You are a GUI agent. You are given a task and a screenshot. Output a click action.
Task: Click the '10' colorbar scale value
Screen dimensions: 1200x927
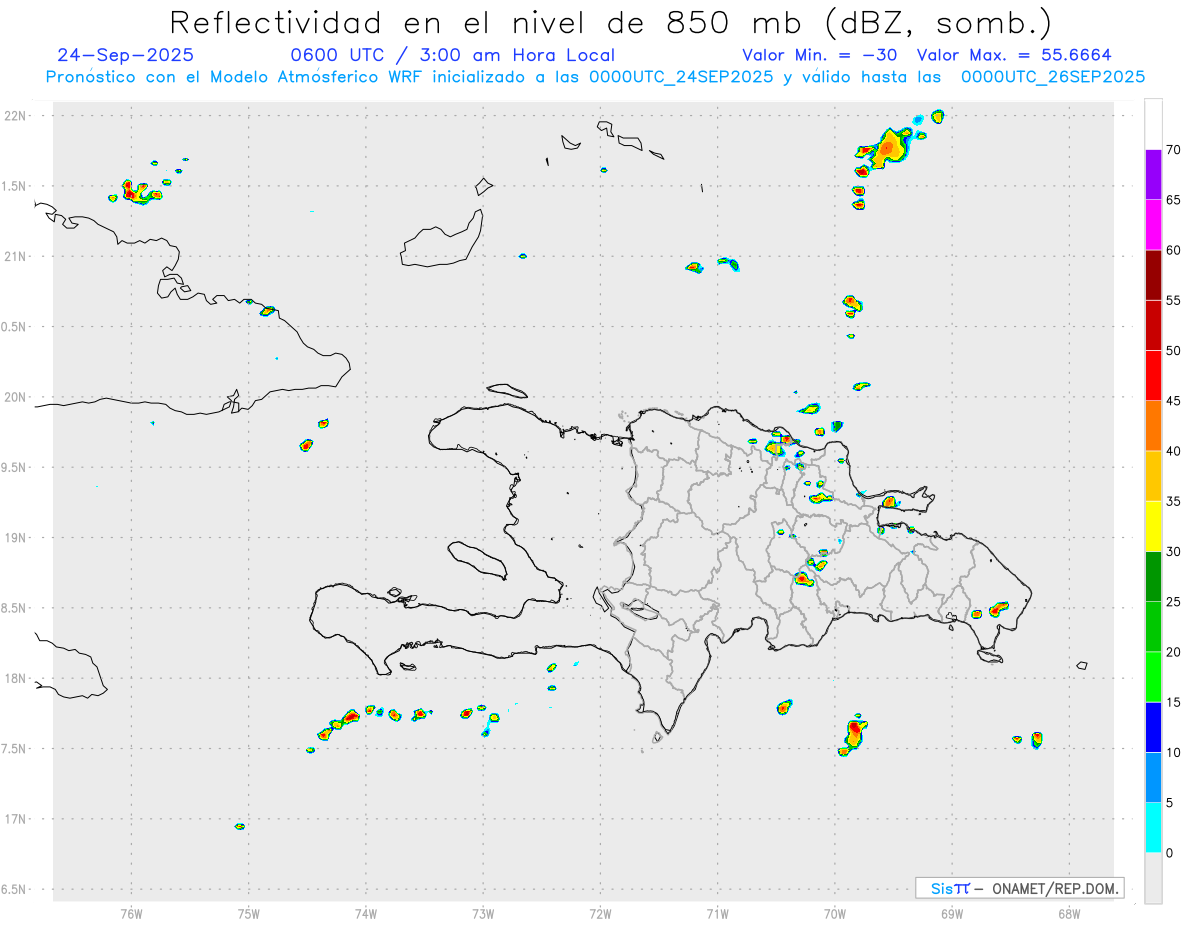[x=1174, y=752]
